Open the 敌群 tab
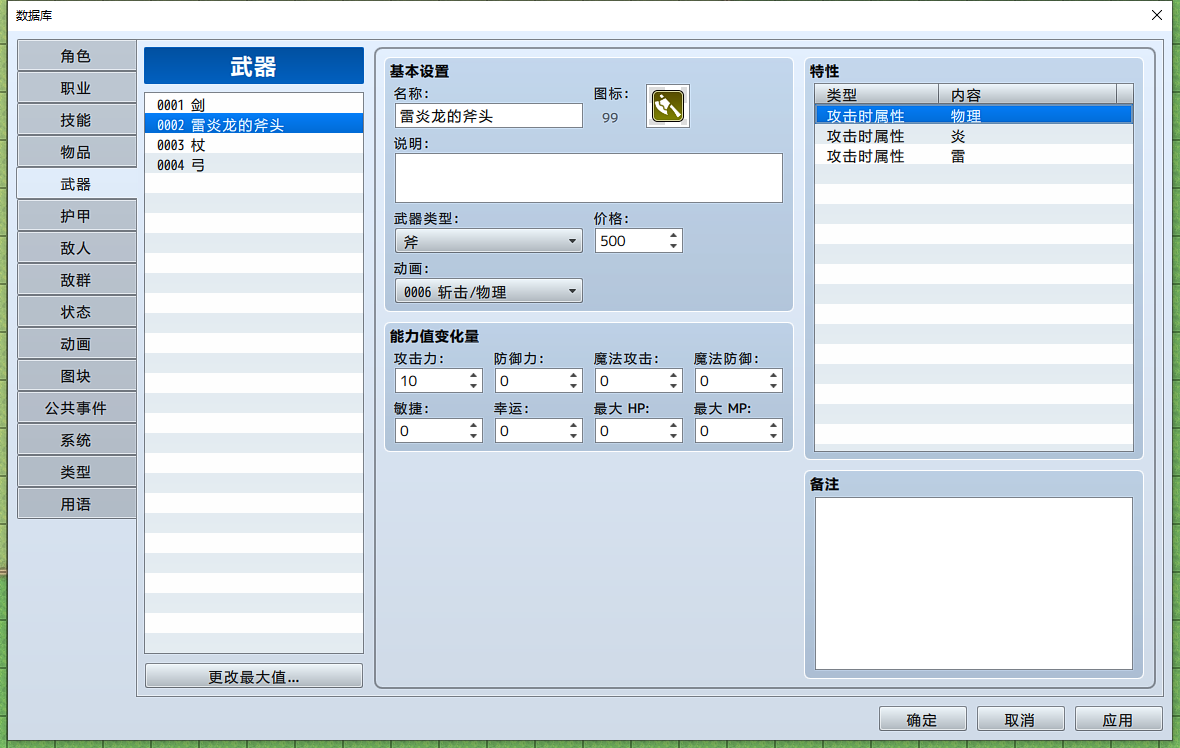This screenshot has width=1180, height=748. (76, 280)
